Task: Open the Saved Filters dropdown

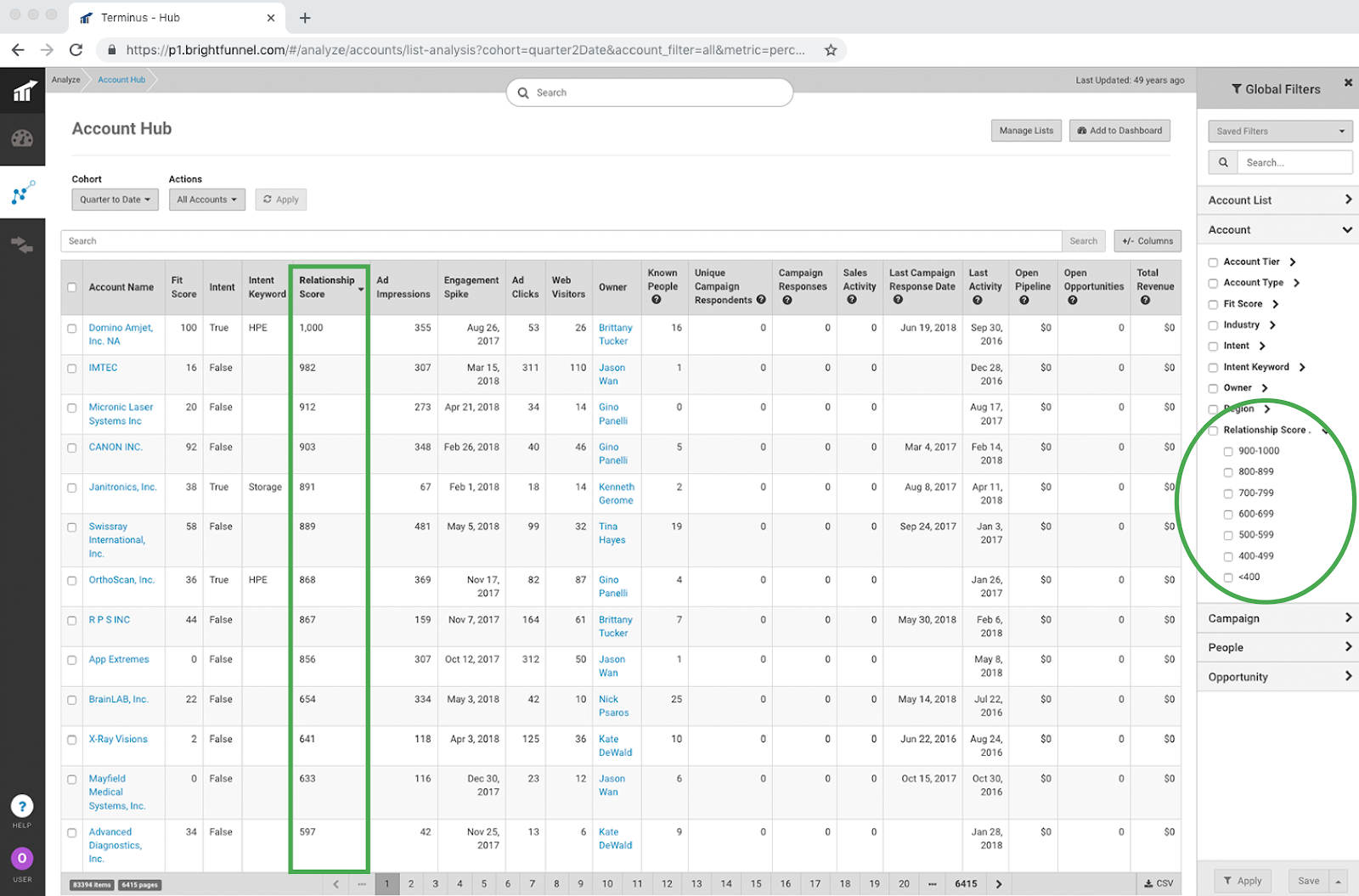Action: click(1280, 131)
